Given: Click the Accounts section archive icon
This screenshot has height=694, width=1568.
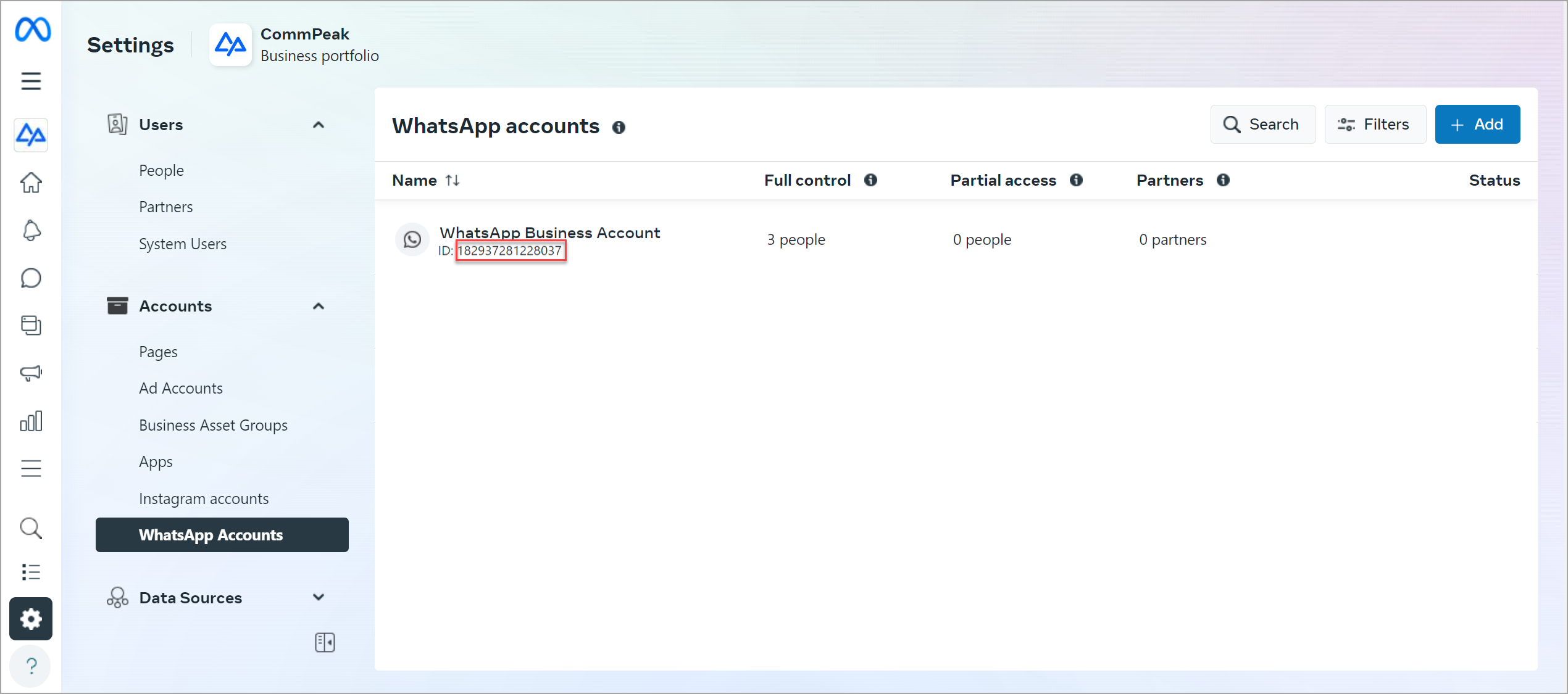Looking at the screenshot, I should pyautogui.click(x=117, y=306).
